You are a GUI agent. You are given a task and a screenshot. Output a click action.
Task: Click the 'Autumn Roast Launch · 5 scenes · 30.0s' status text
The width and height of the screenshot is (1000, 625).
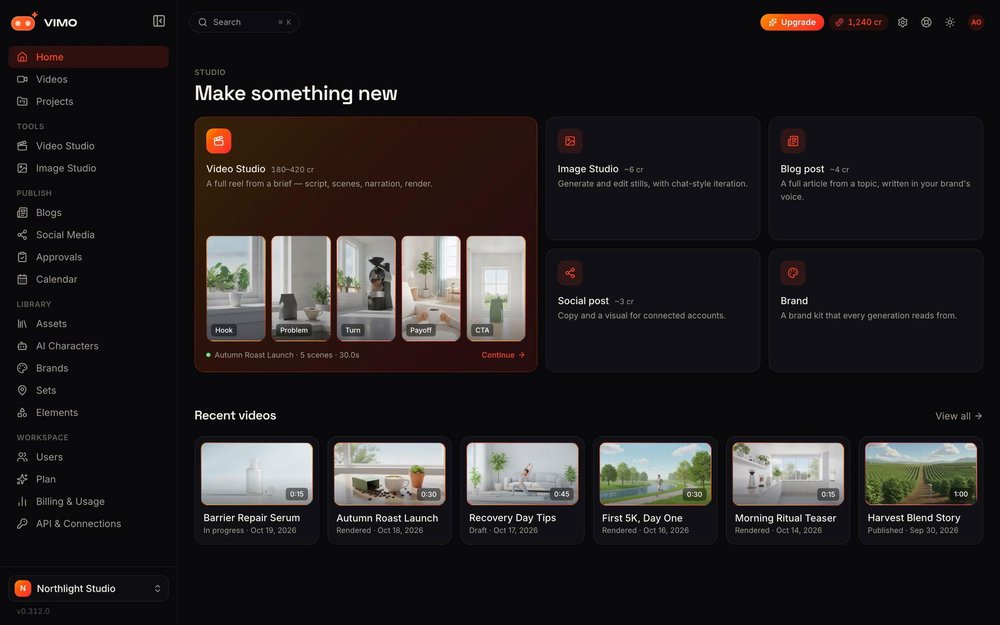pyautogui.click(x=286, y=355)
